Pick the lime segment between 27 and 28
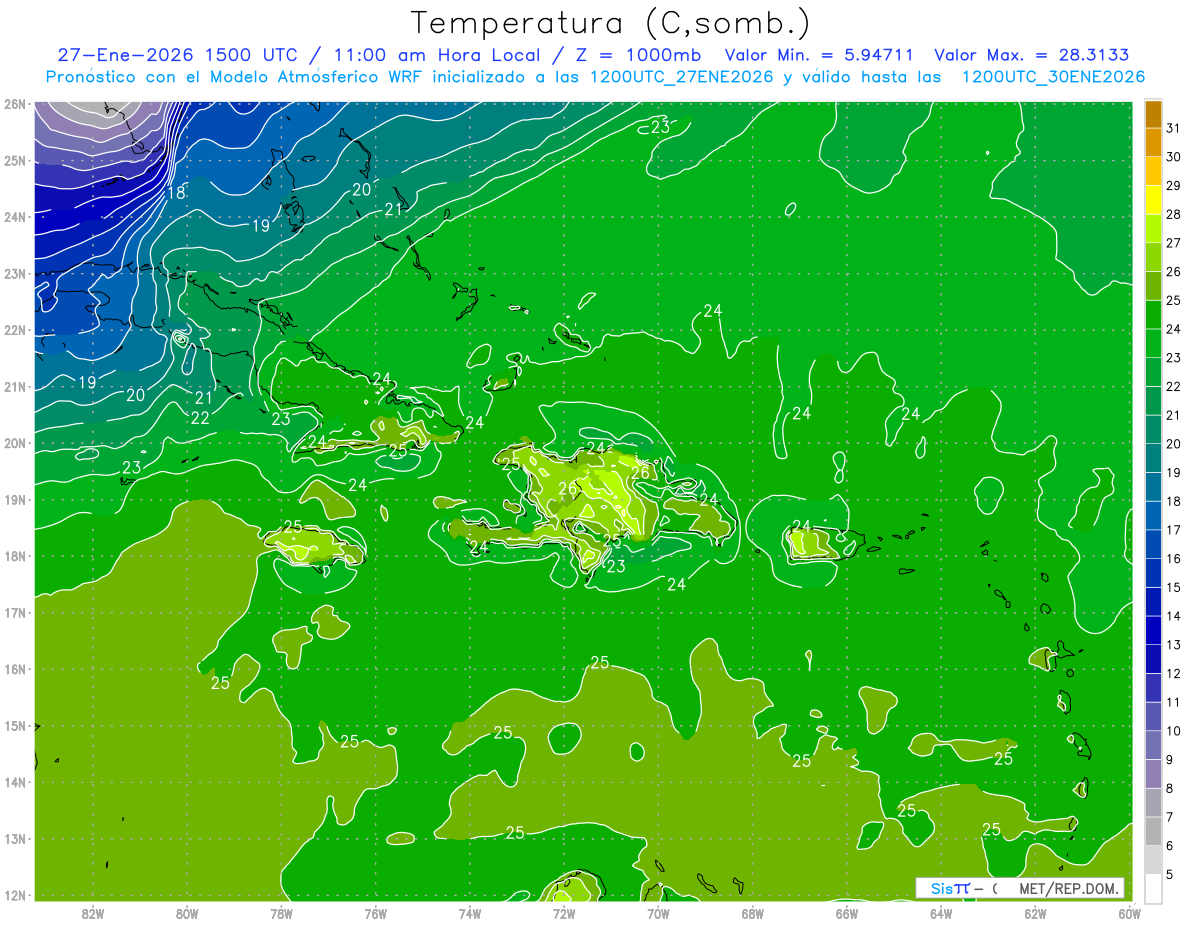This screenshot has height=927, width=1200. click(1153, 228)
